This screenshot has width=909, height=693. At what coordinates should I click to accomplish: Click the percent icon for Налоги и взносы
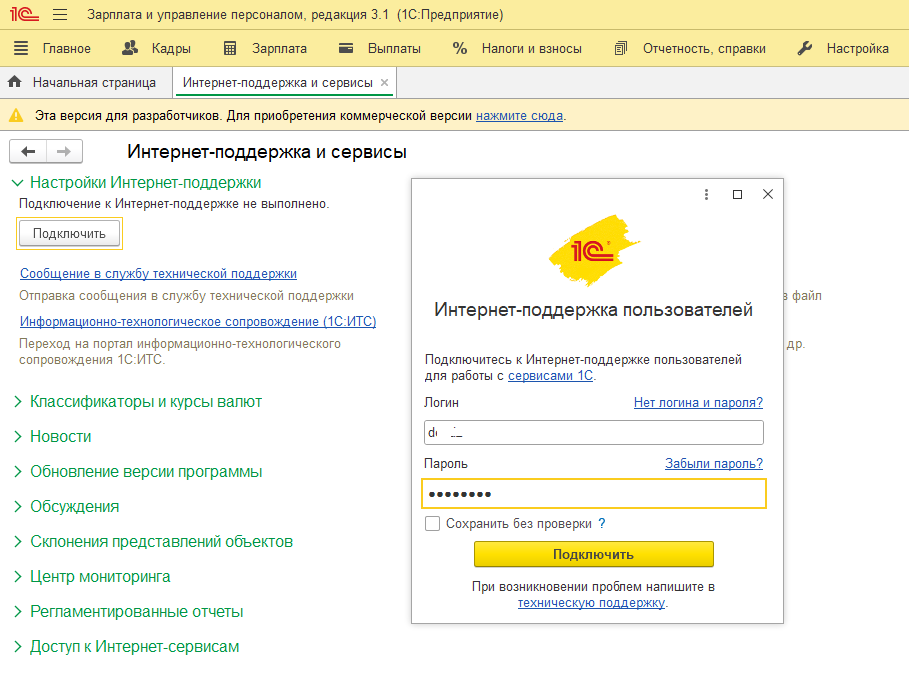(x=460, y=48)
